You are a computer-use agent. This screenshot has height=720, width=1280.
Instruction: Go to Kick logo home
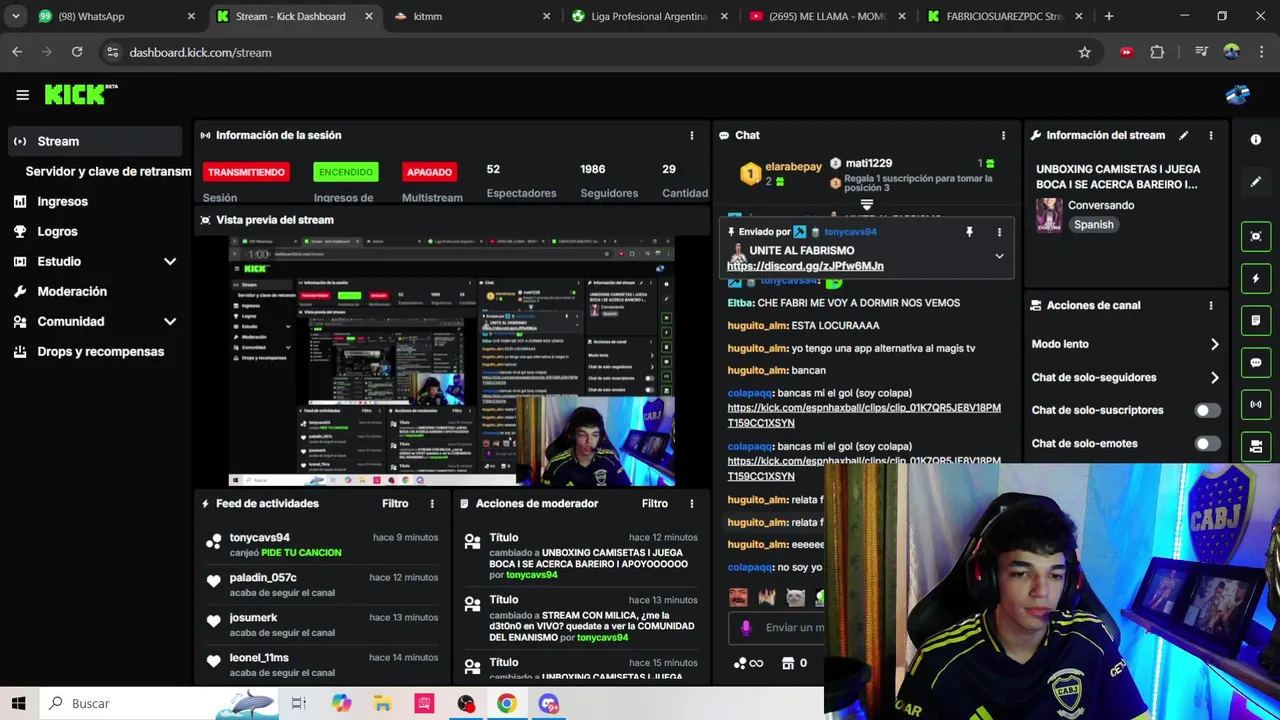[x=80, y=94]
